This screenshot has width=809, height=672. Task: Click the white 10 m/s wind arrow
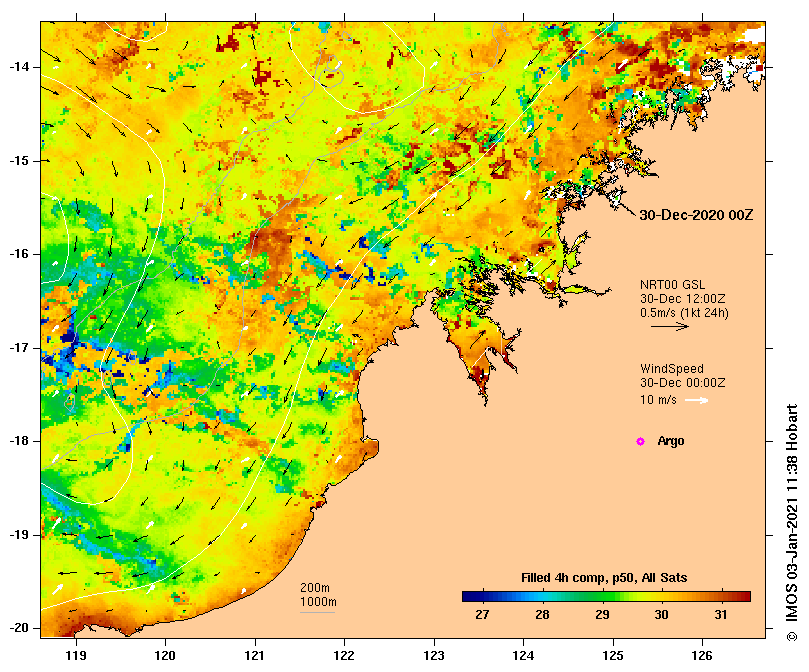coord(697,400)
